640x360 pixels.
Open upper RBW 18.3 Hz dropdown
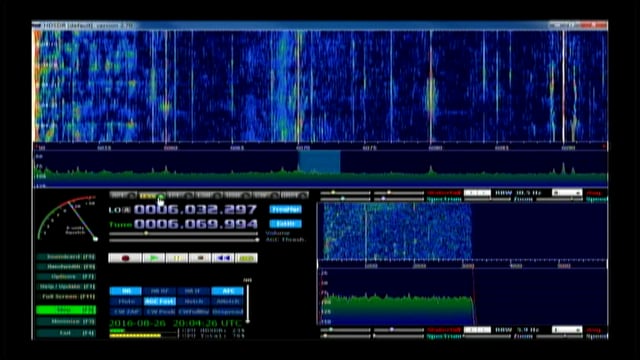point(567,193)
